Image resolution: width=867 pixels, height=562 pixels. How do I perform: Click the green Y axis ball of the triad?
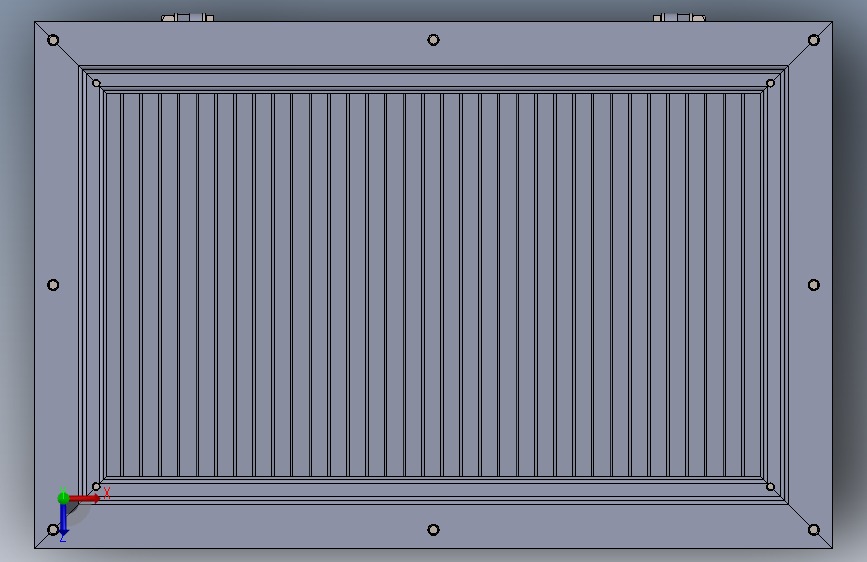click(63, 498)
